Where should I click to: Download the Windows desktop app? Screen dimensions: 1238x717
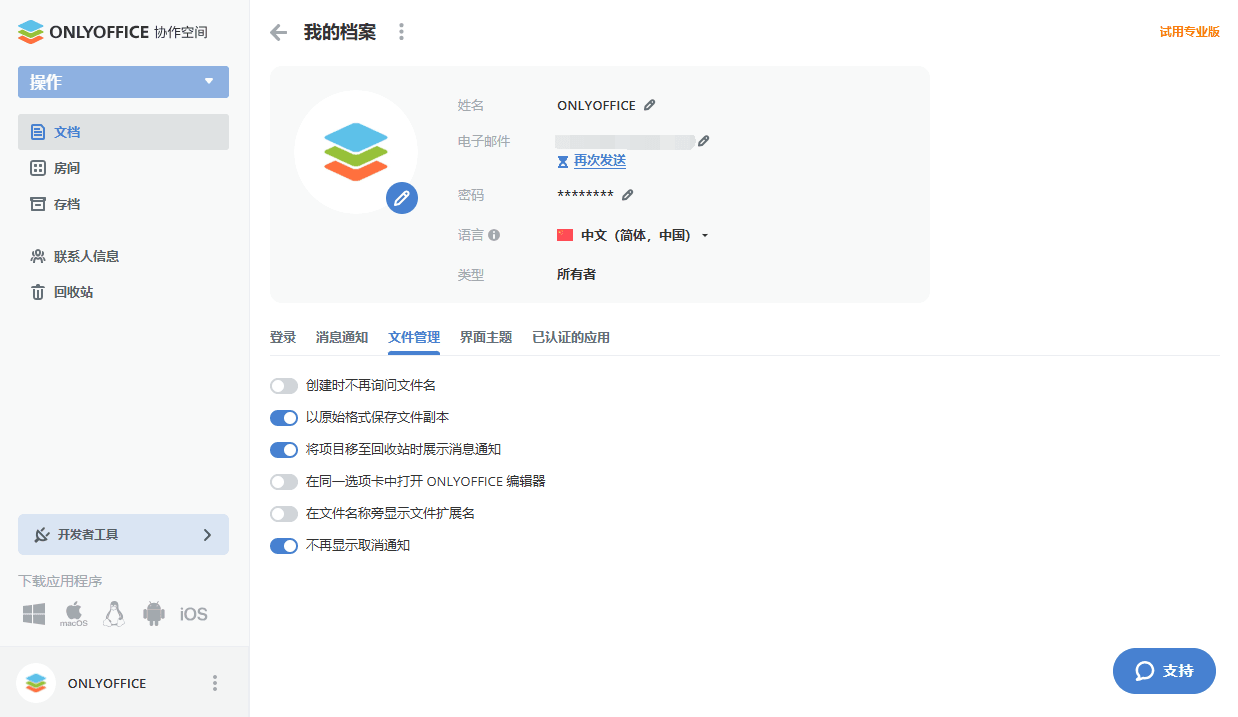click(x=34, y=614)
